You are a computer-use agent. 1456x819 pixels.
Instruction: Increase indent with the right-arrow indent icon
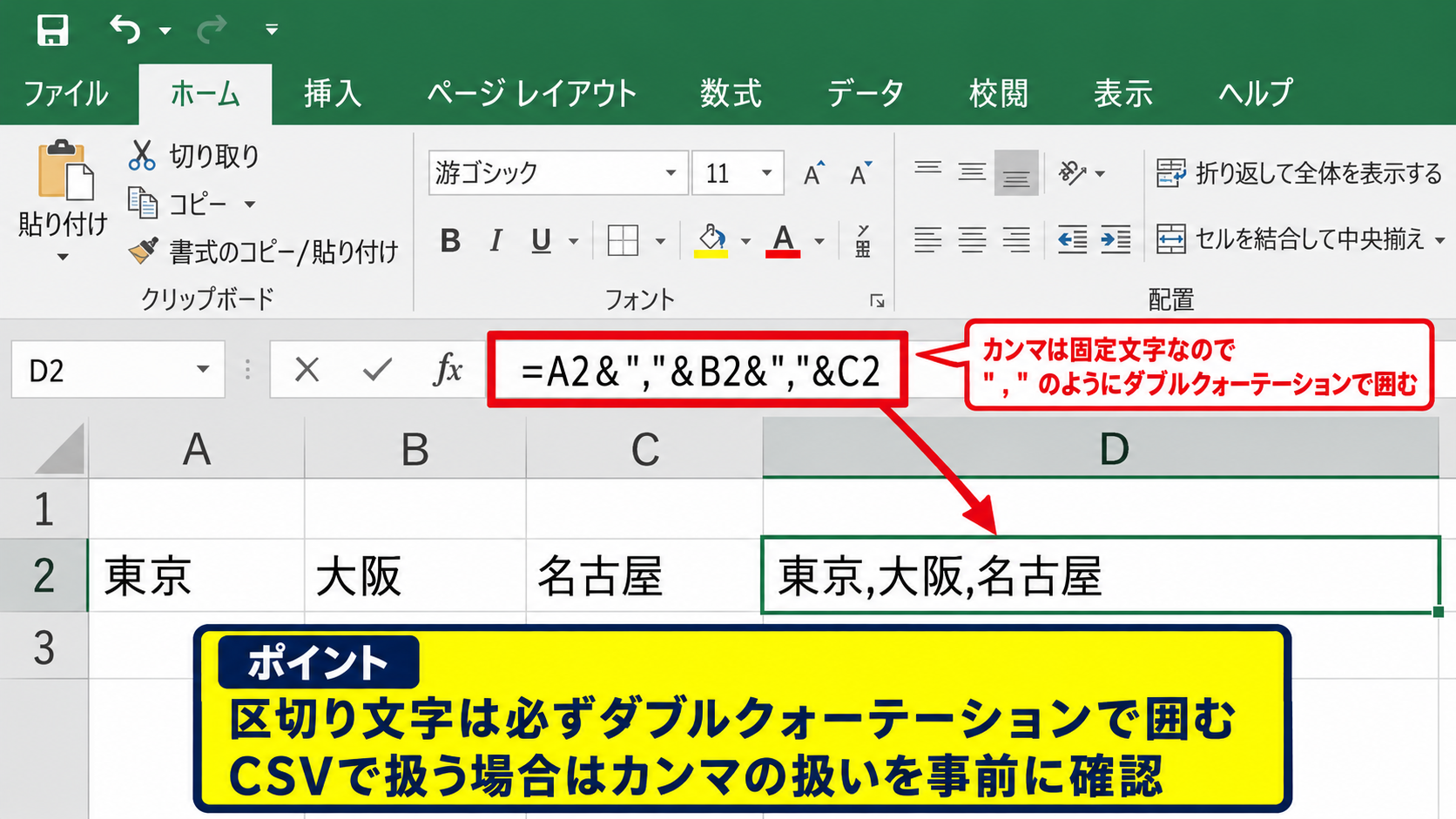pos(1116,239)
